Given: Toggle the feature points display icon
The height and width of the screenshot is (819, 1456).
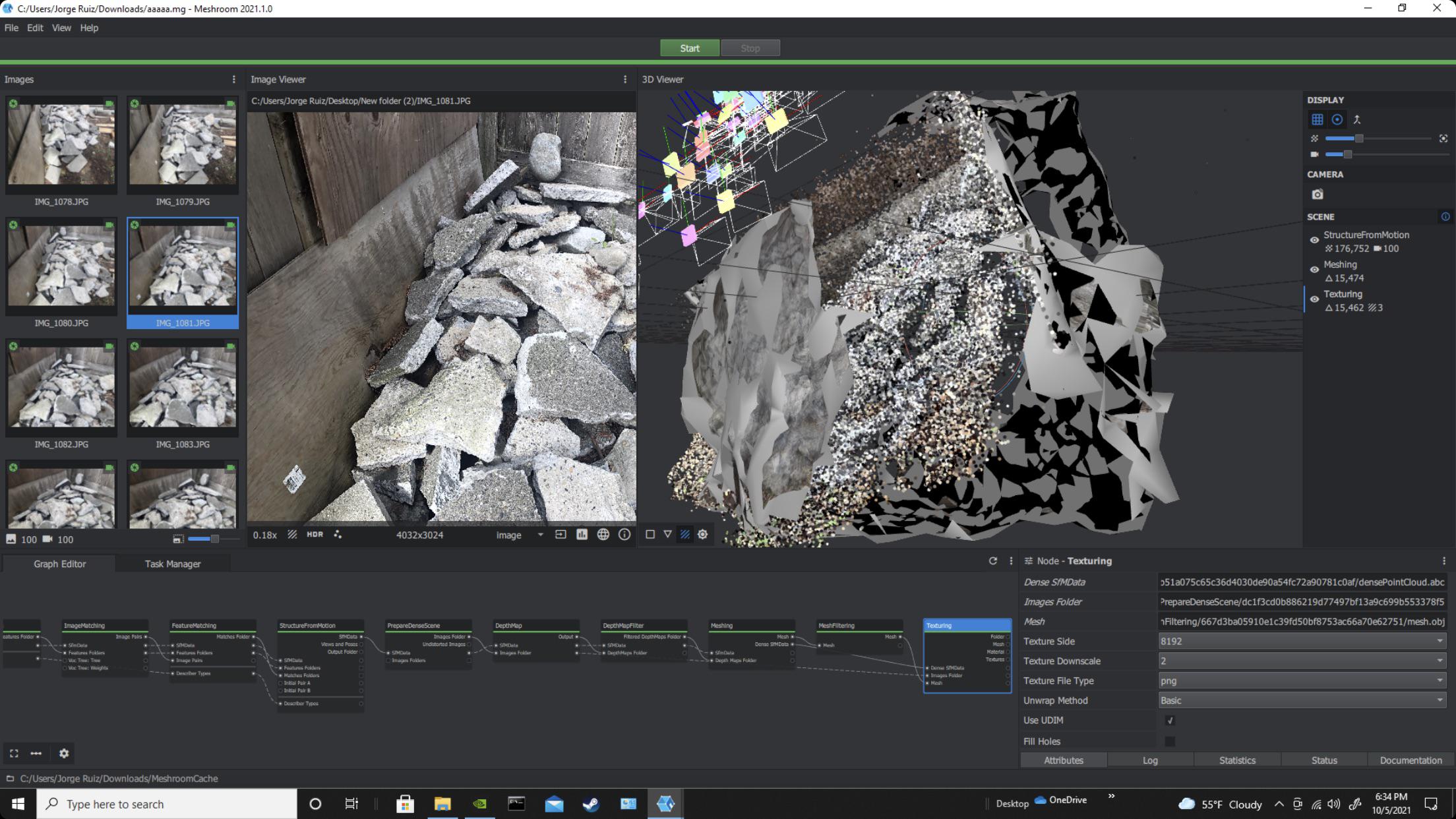Looking at the screenshot, I should pos(338,535).
